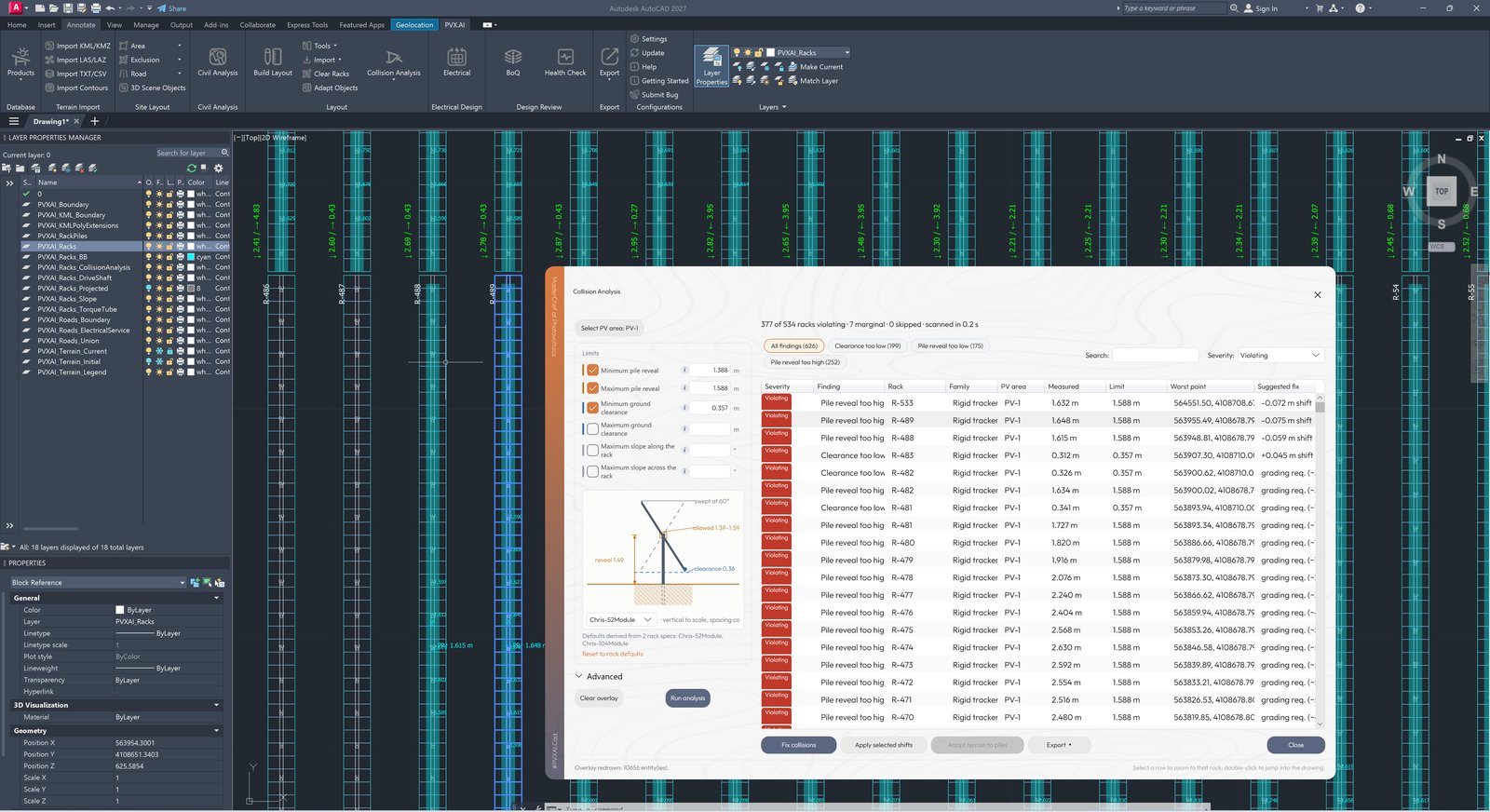
Task: Open the Build Layout tool
Action: (x=273, y=62)
